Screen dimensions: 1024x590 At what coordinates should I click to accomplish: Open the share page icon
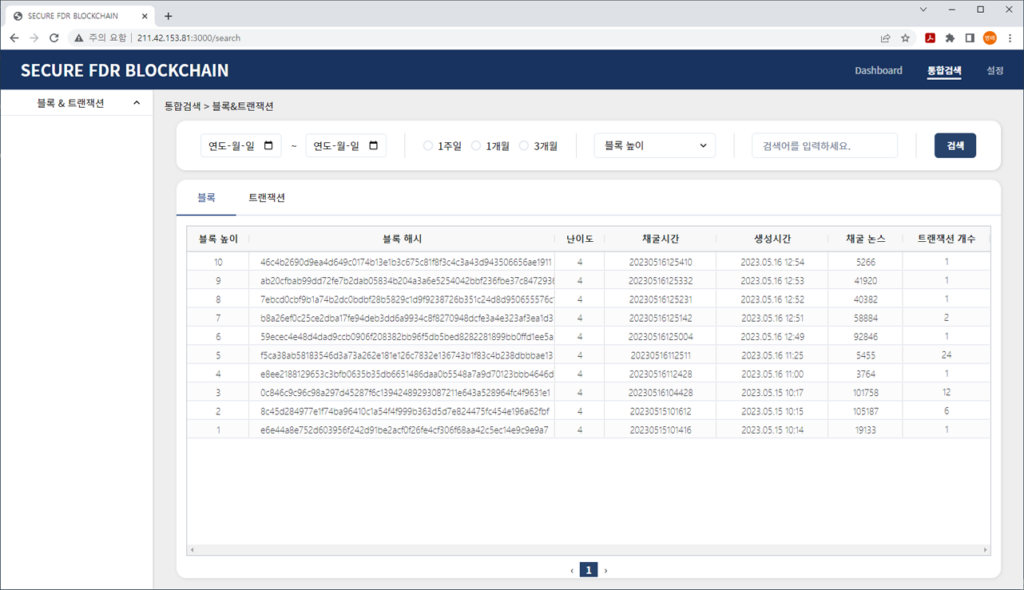click(885, 38)
